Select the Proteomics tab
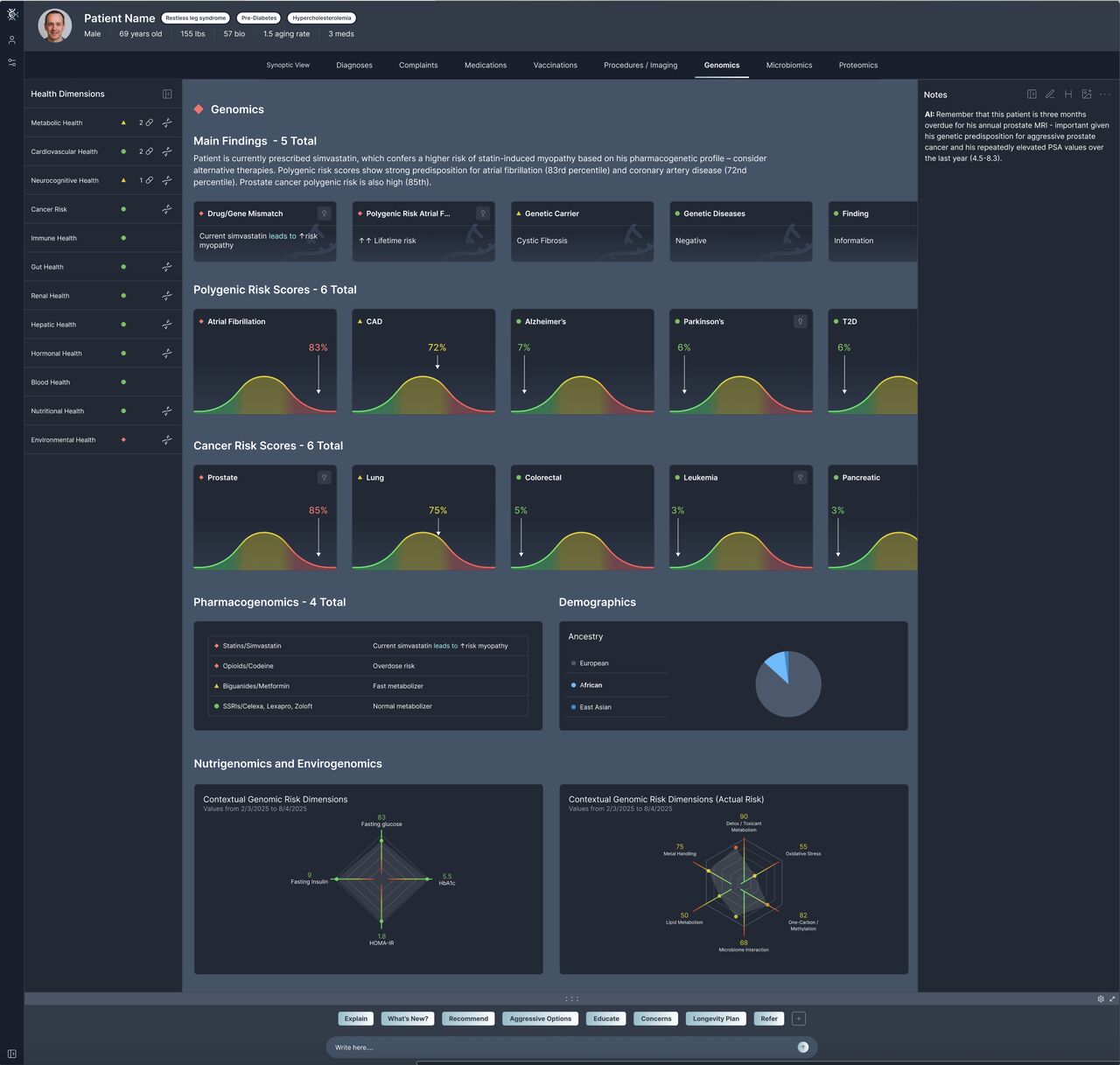This screenshot has width=1120, height=1065. click(858, 65)
